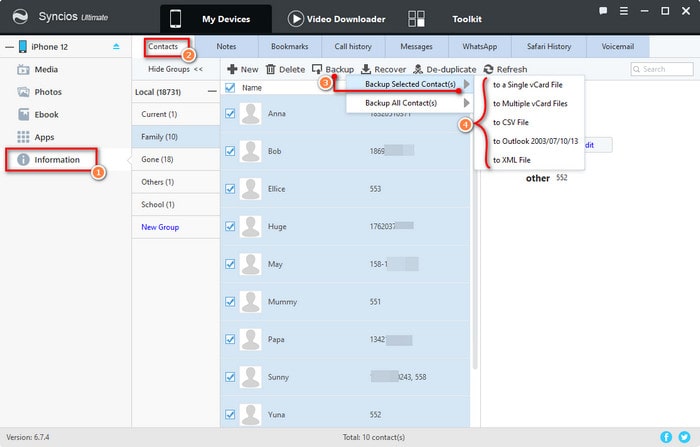The width and height of the screenshot is (700, 447).
Task: Click the Toolkit grid icon
Action: (x=416, y=19)
